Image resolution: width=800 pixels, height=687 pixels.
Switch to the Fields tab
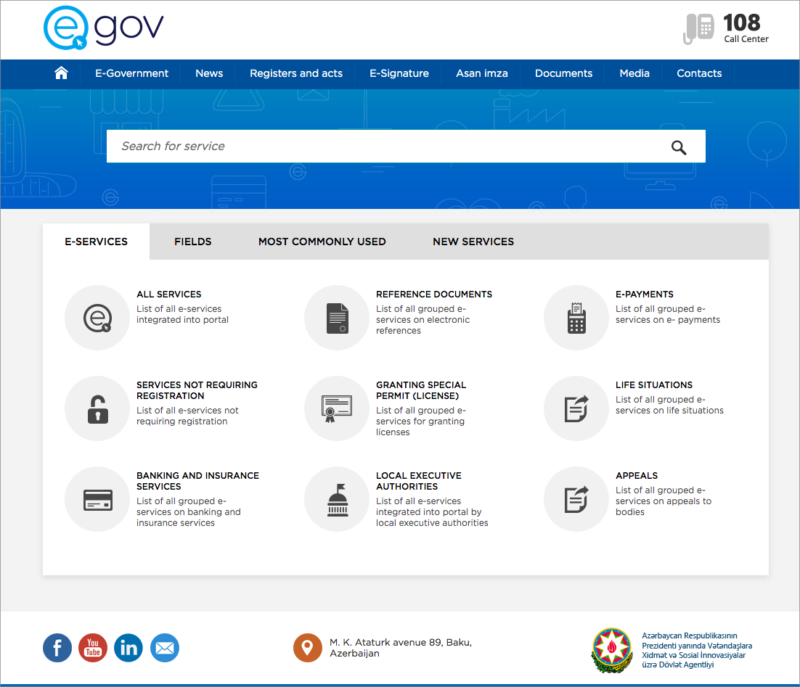[192, 242]
